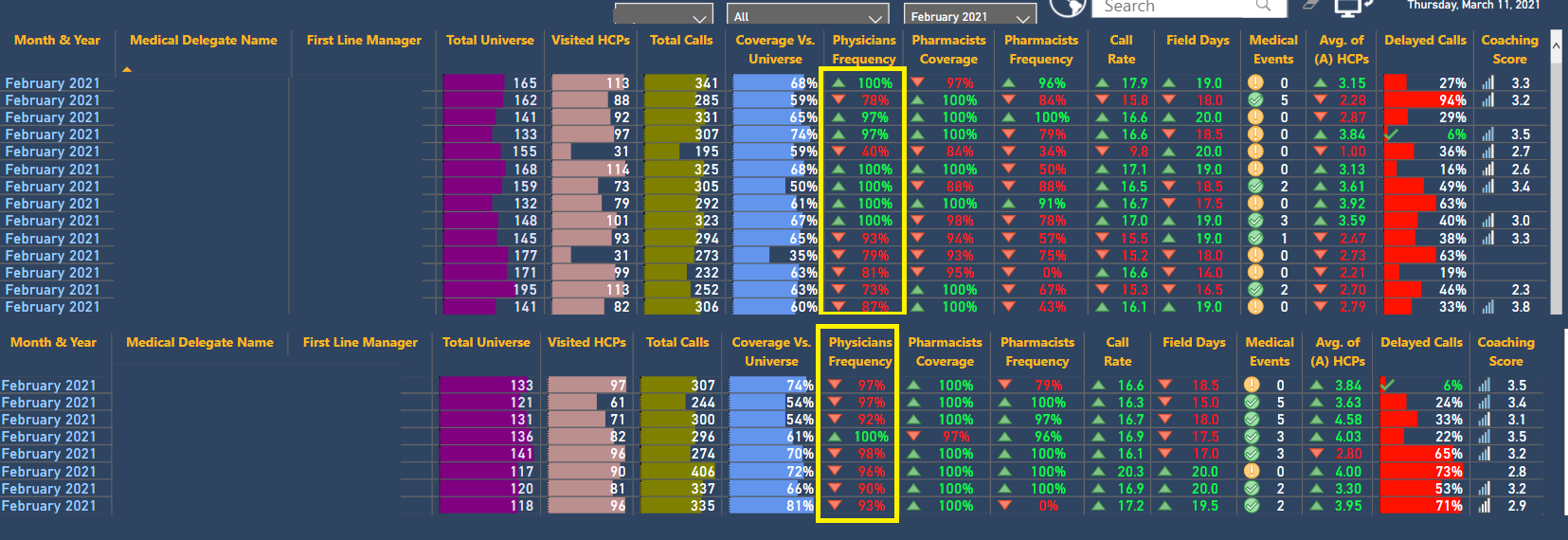Sort upper table by 'Visited HCPs' header
Viewport: 1568px width, 540px height.
[x=590, y=41]
